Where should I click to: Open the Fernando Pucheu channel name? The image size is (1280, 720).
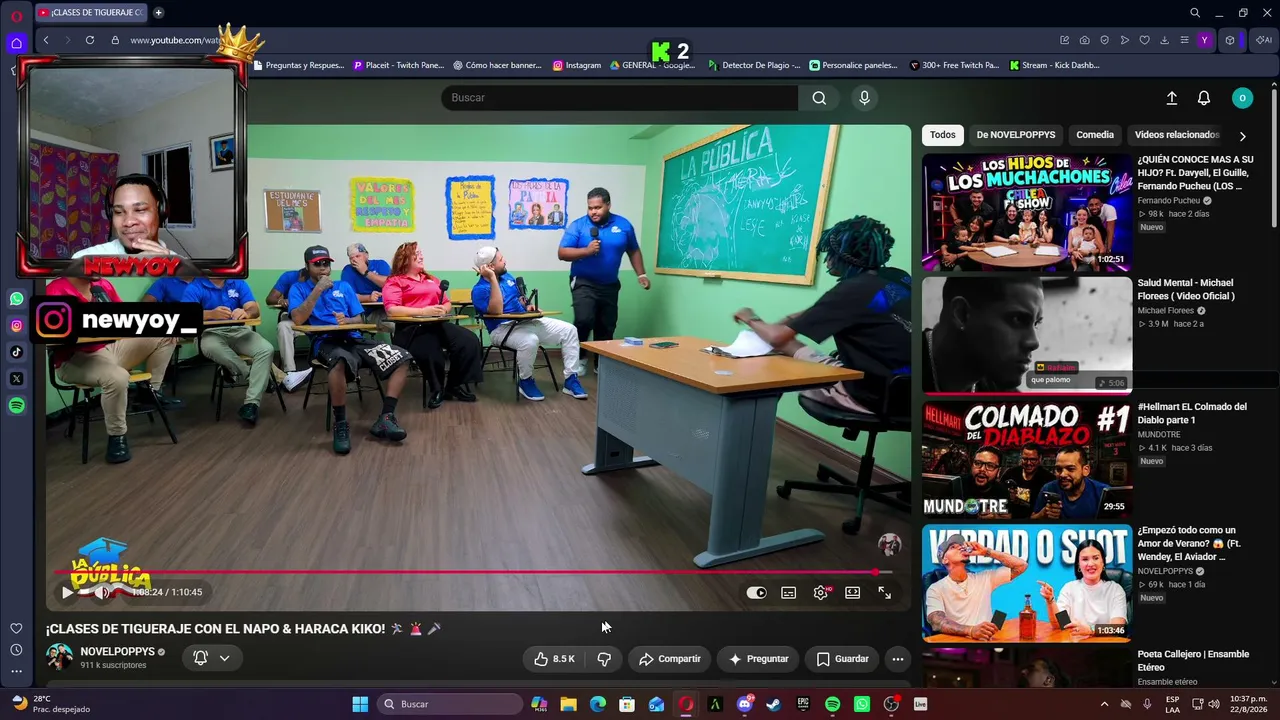coord(1169,201)
